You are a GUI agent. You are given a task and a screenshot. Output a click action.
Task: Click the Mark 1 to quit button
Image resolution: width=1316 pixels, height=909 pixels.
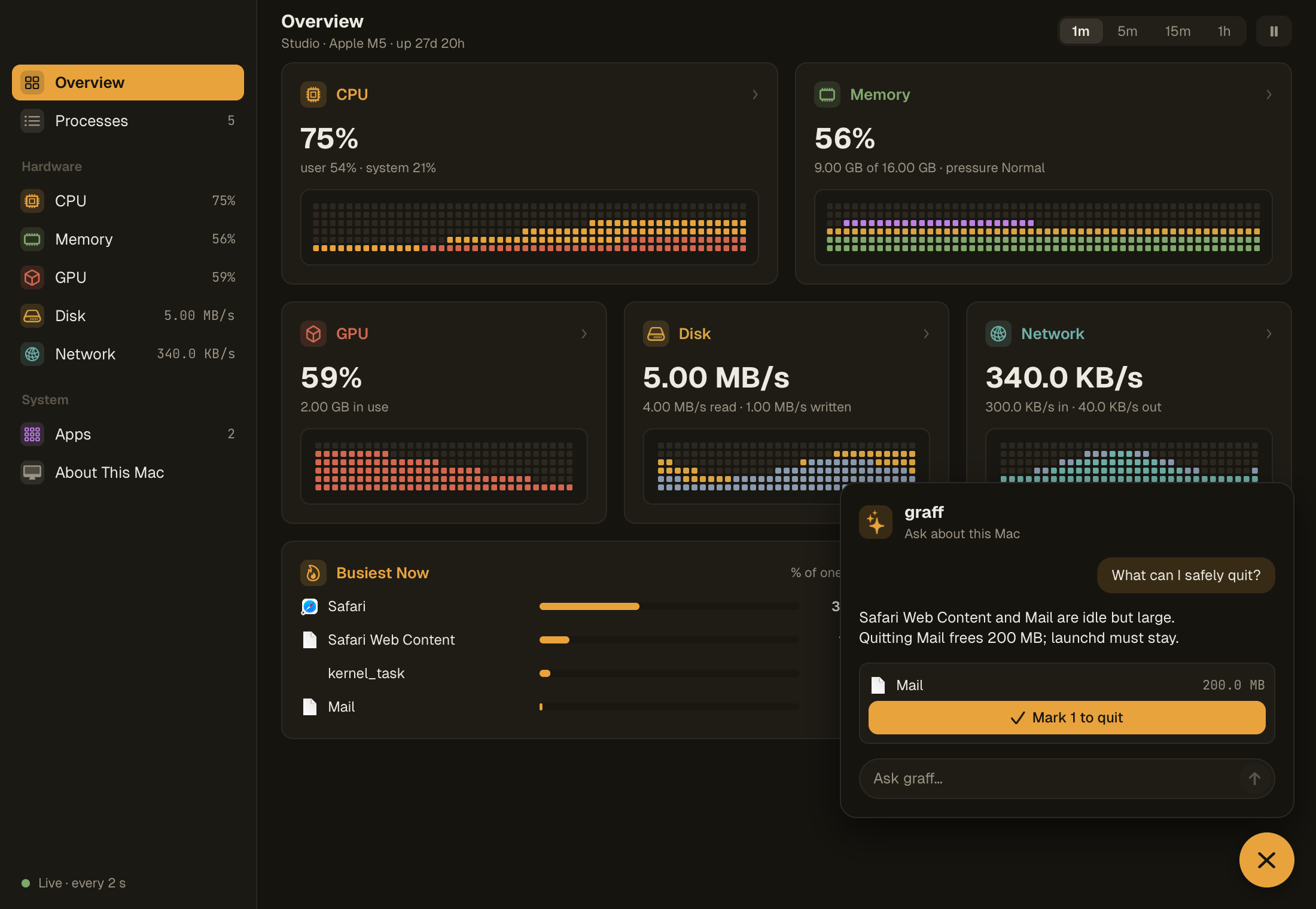[x=1067, y=718]
